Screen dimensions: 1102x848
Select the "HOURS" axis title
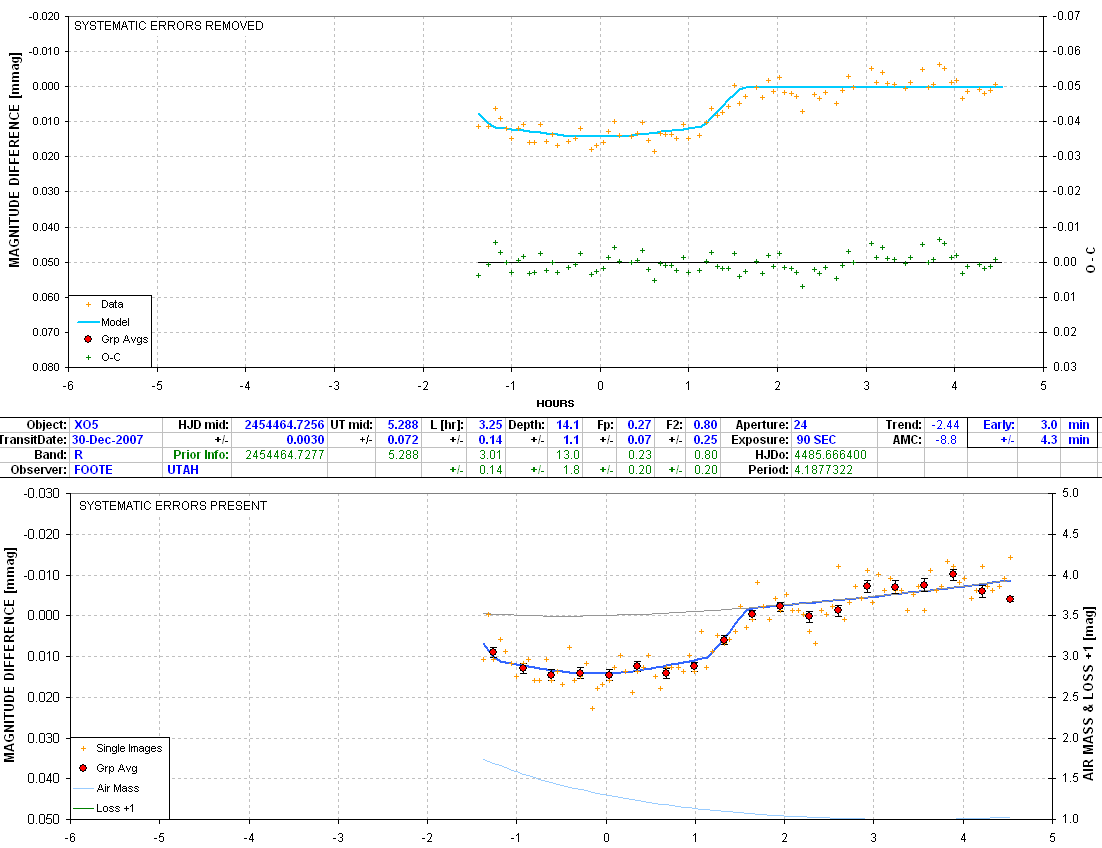(x=555, y=403)
